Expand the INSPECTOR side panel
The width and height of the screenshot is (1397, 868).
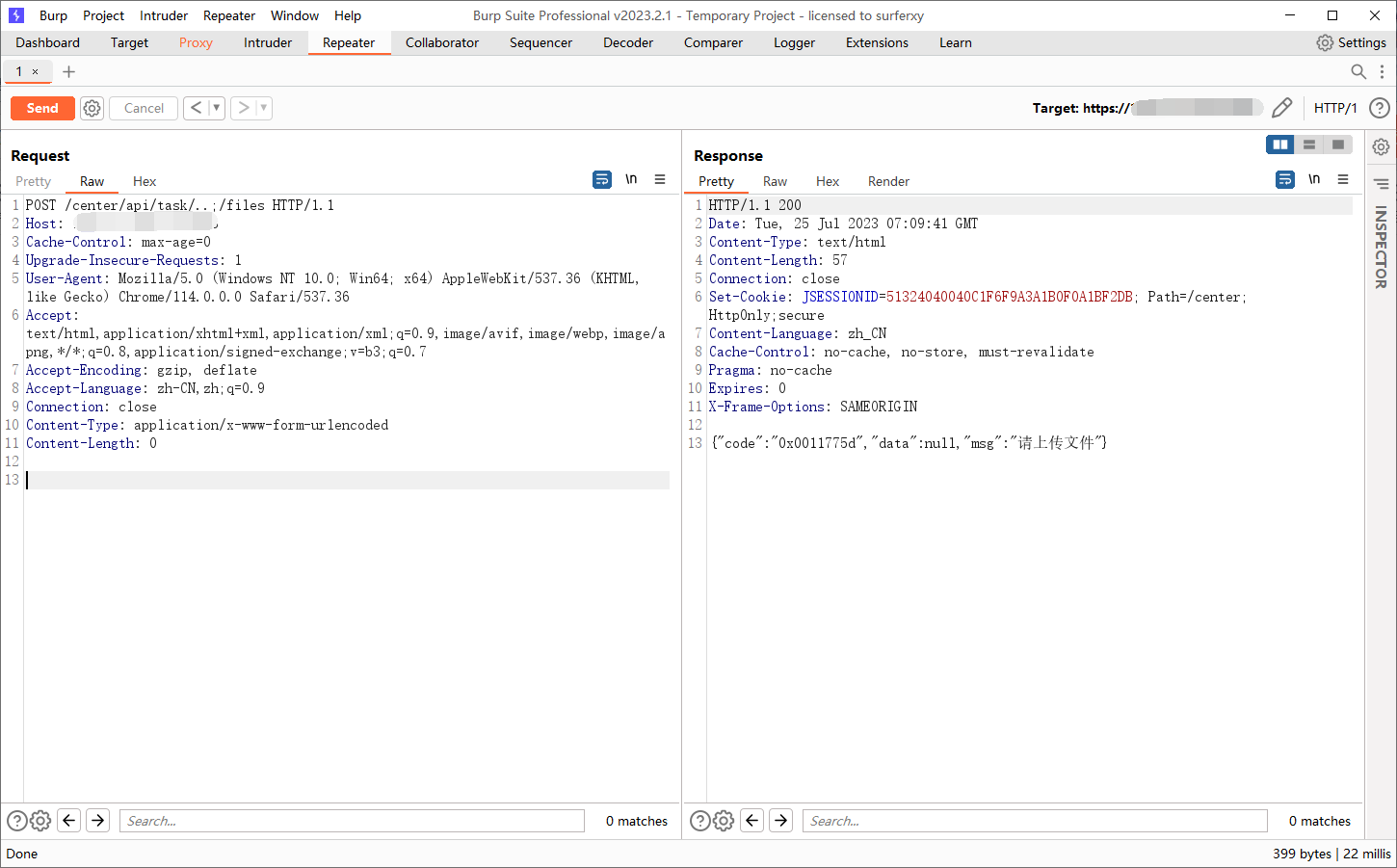1381,247
